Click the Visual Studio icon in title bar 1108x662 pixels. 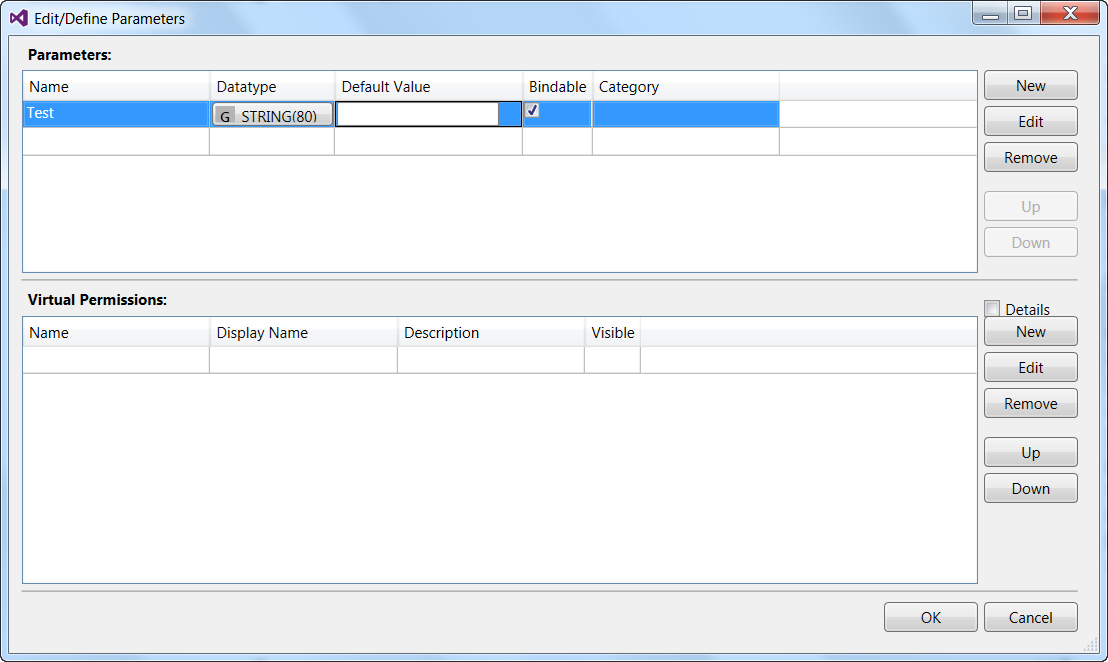click(x=19, y=18)
